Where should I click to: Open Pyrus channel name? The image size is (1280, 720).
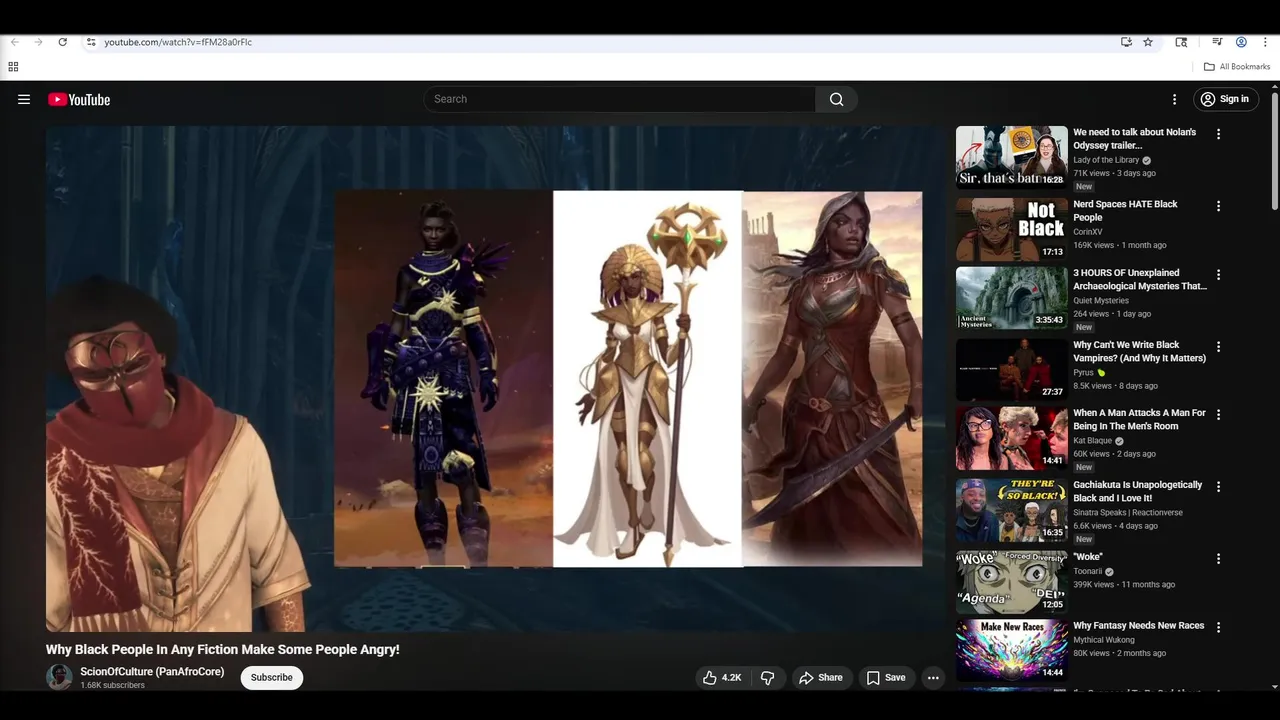pyautogui.click(x=1084, y=372)
